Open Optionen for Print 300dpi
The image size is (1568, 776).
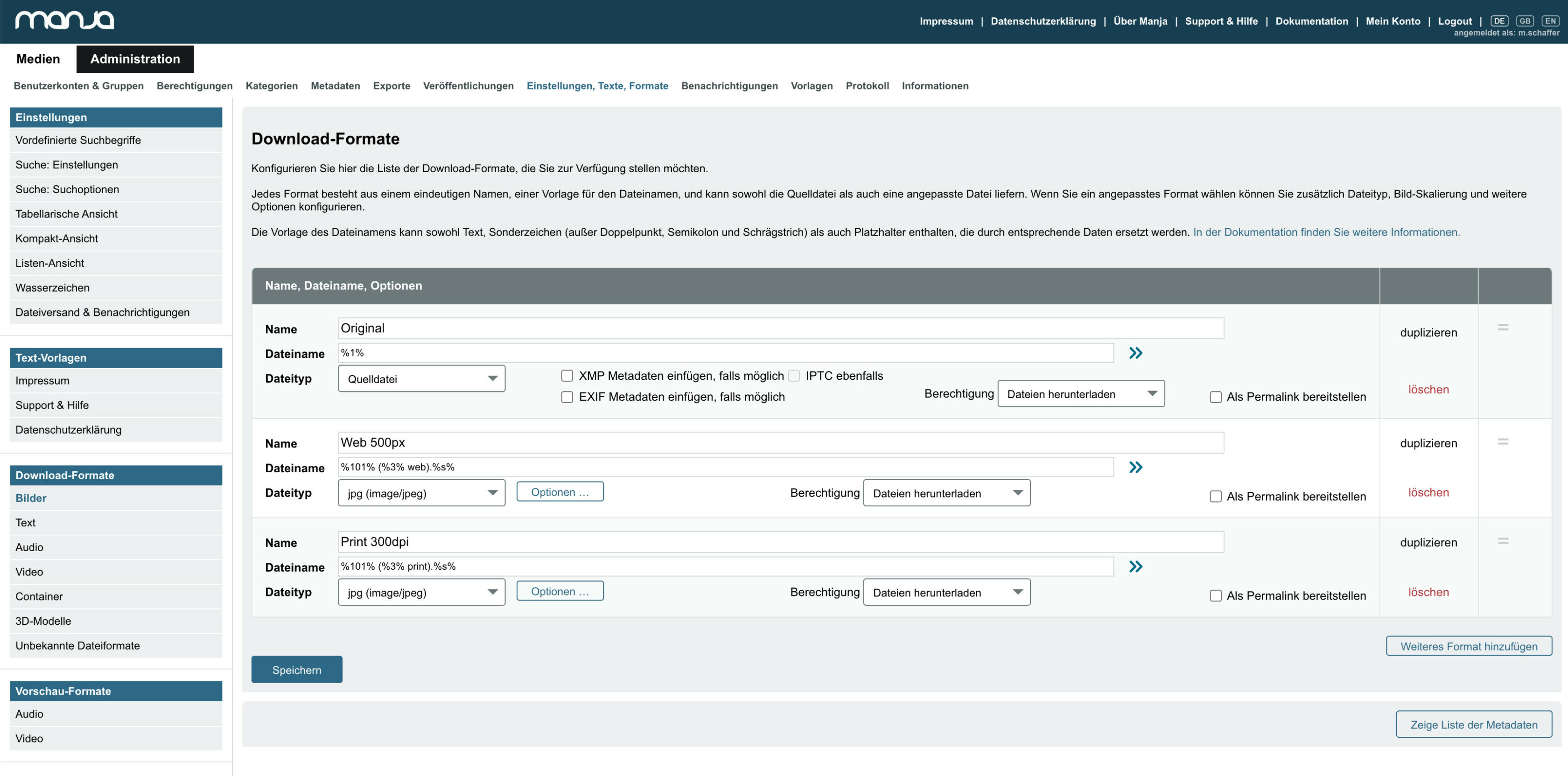tap(560, 591)
